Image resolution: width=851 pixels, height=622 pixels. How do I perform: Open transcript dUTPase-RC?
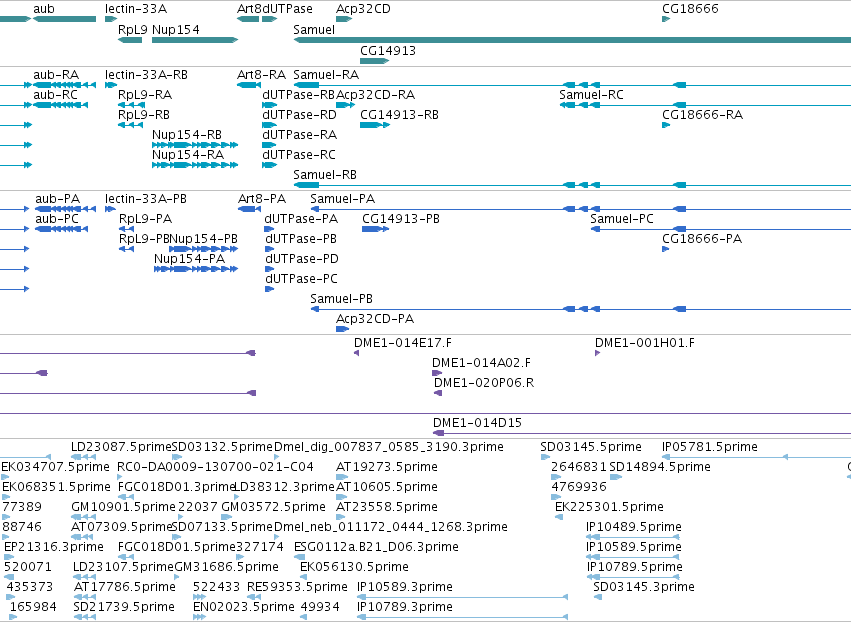[299, 155]
